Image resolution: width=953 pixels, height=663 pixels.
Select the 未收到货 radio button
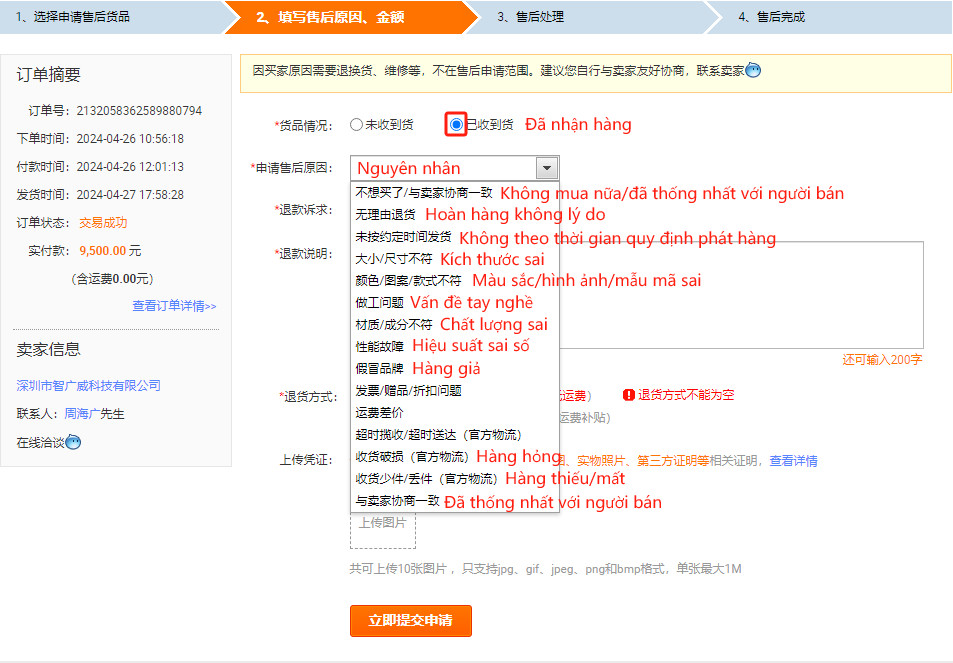(356, 125)
